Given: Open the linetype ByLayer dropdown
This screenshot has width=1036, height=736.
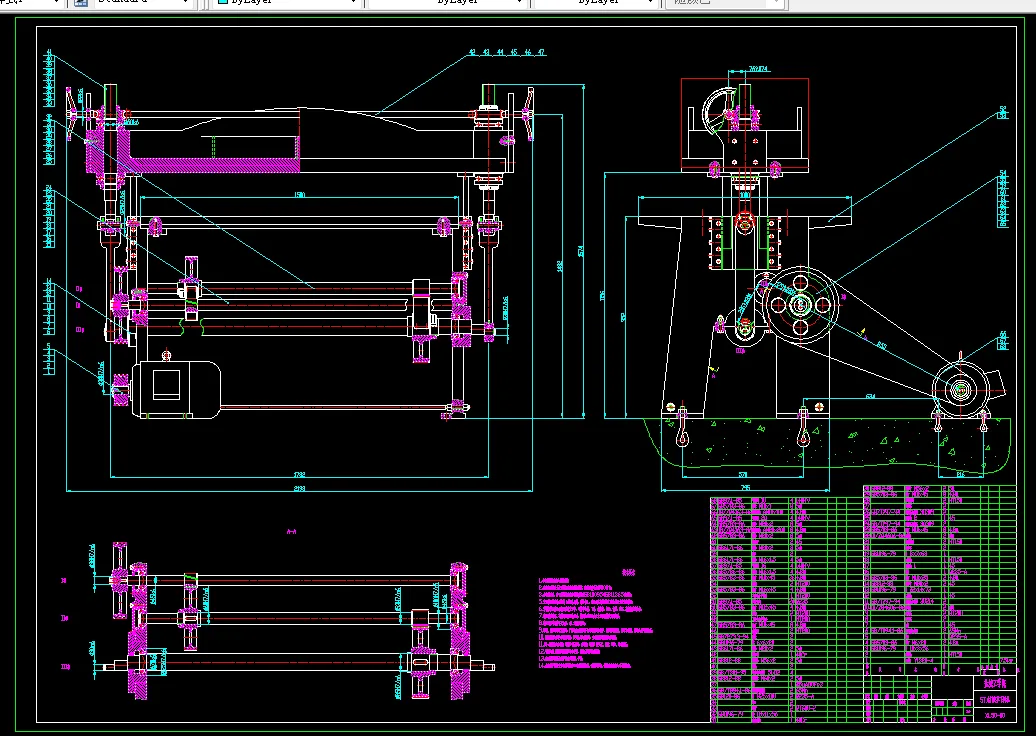Looking at the screenshot, I should (x=447, y=3).
